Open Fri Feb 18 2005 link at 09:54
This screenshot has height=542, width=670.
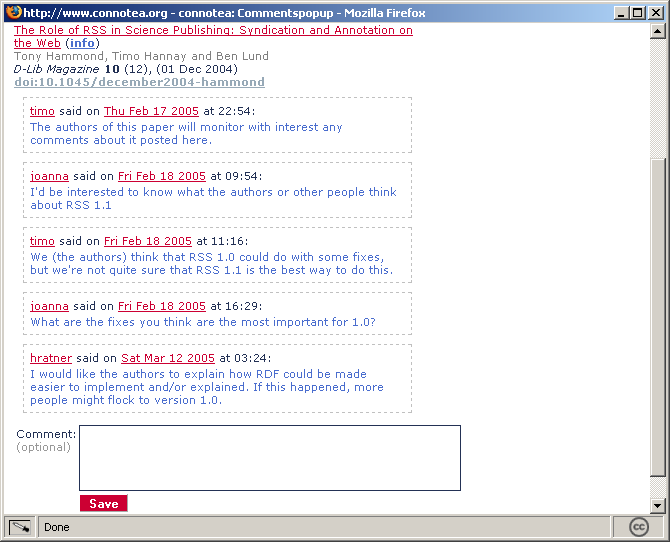(x=162, y=176)
